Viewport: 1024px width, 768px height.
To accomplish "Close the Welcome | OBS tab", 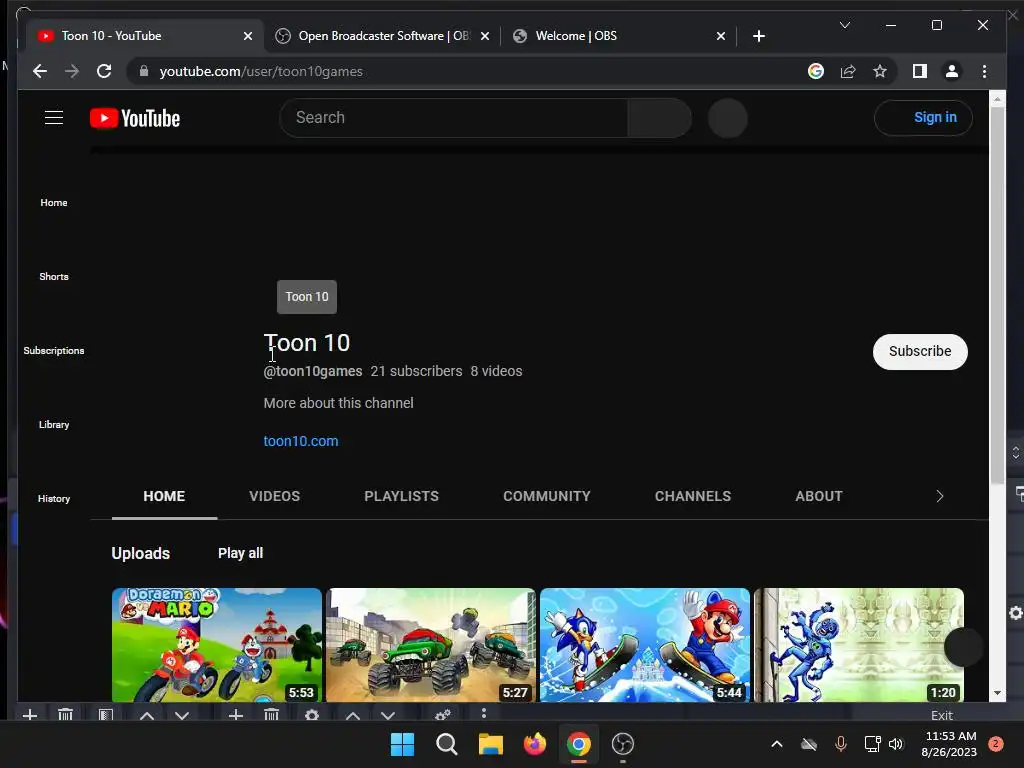I will click(x=720, y=36).
